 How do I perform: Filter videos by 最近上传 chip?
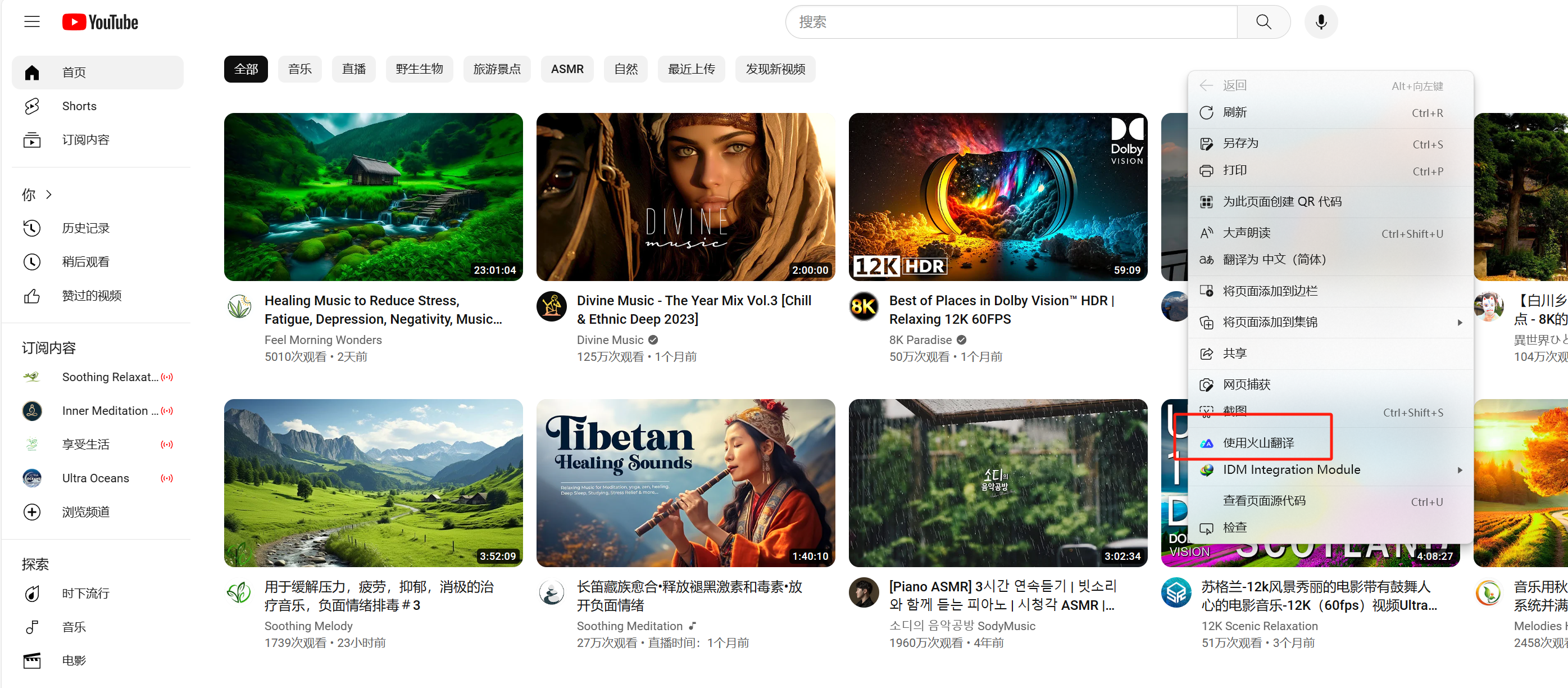(x=691, y=69)
